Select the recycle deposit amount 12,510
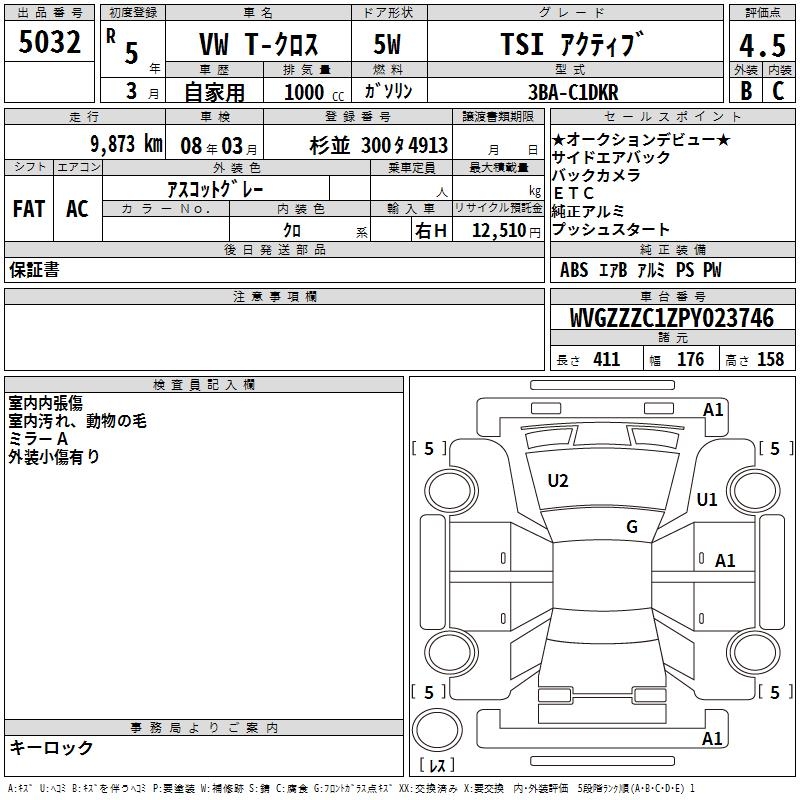Image resolution: width=800 pixels, height=800 pixels. click(x=497, y=231)
